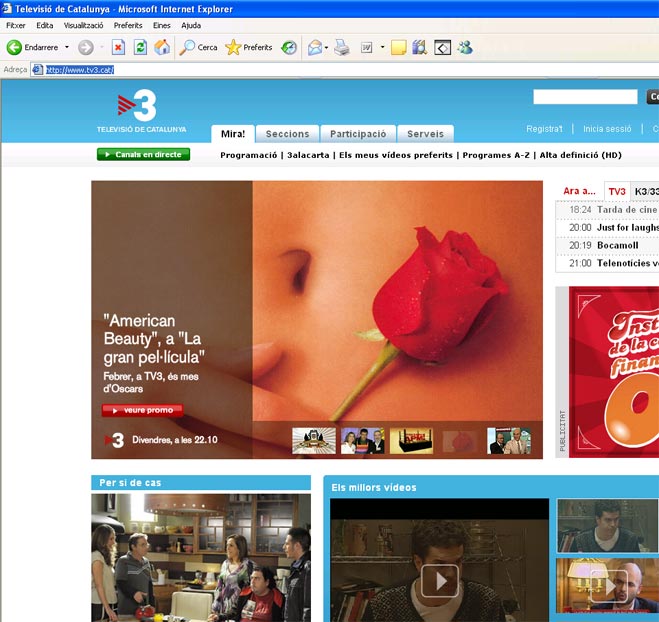Open the Alta definició (HD) link
The width and height of the screenshot is (659, 622).
click(580, 155)
